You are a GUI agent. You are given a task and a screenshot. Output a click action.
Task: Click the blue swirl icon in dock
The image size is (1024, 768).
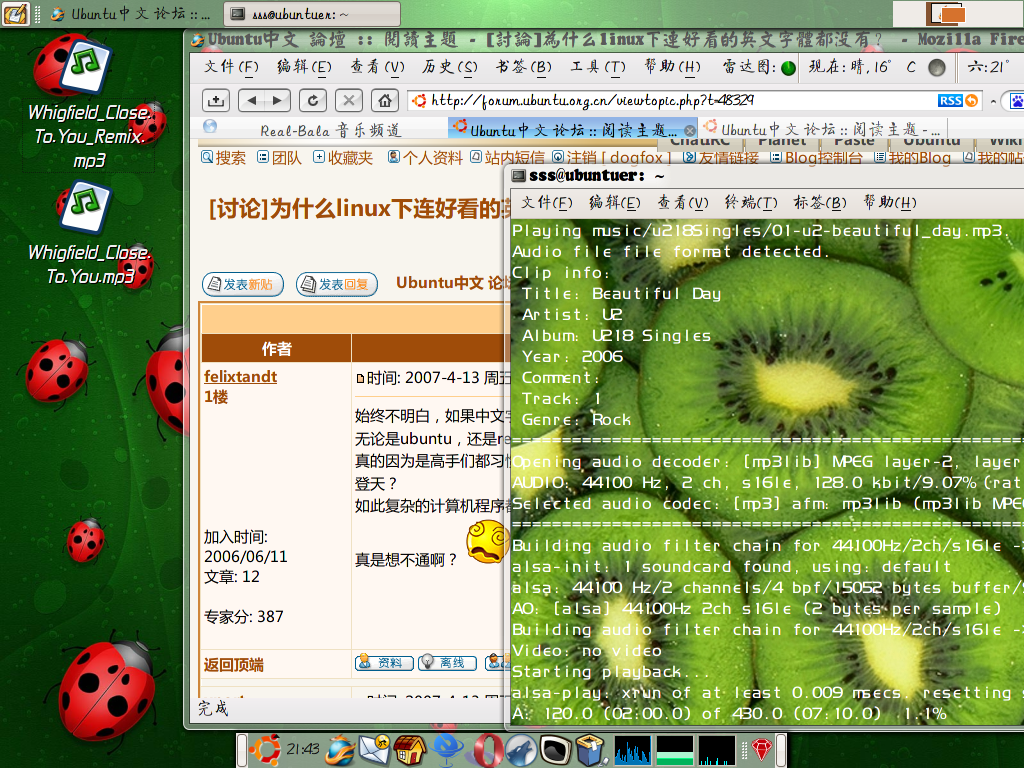coord(448,750)
